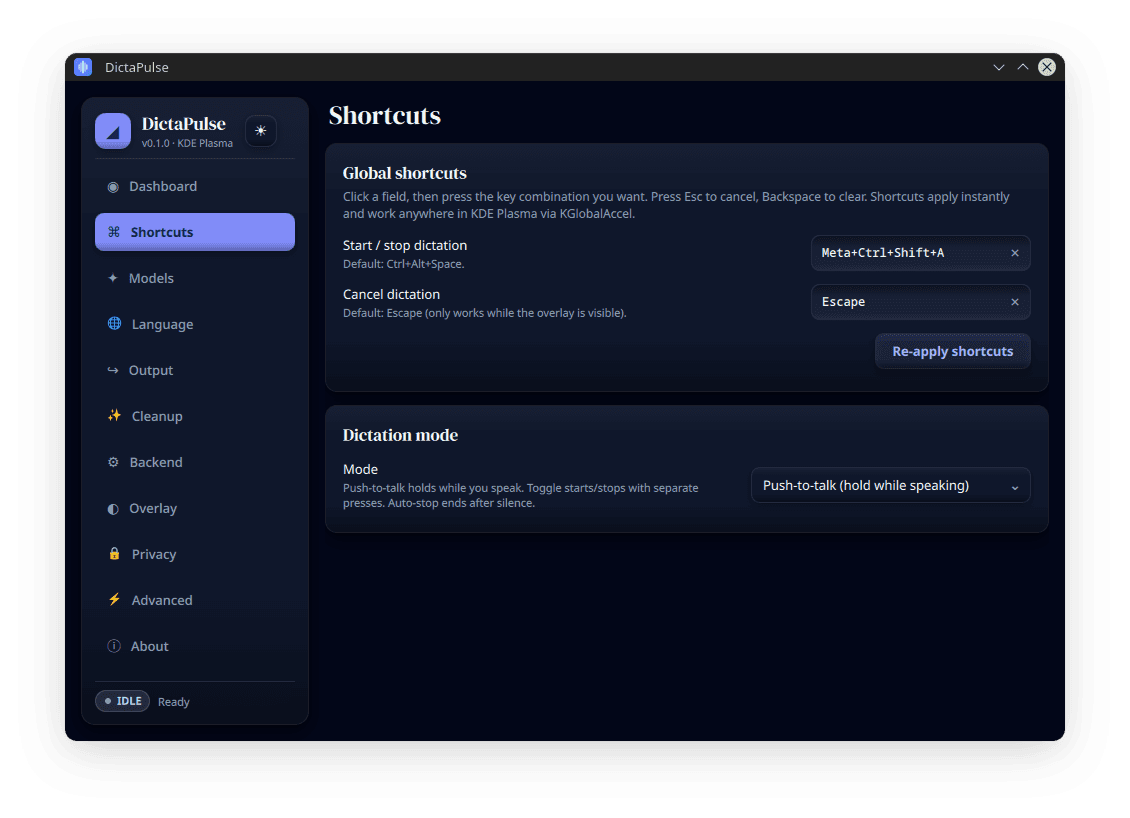Image resolution: width=1130 pixels, height=818 pixels.
Task: Click 'v0.1.0 · KDE Plasma' version text
Action: coord(187,143)
